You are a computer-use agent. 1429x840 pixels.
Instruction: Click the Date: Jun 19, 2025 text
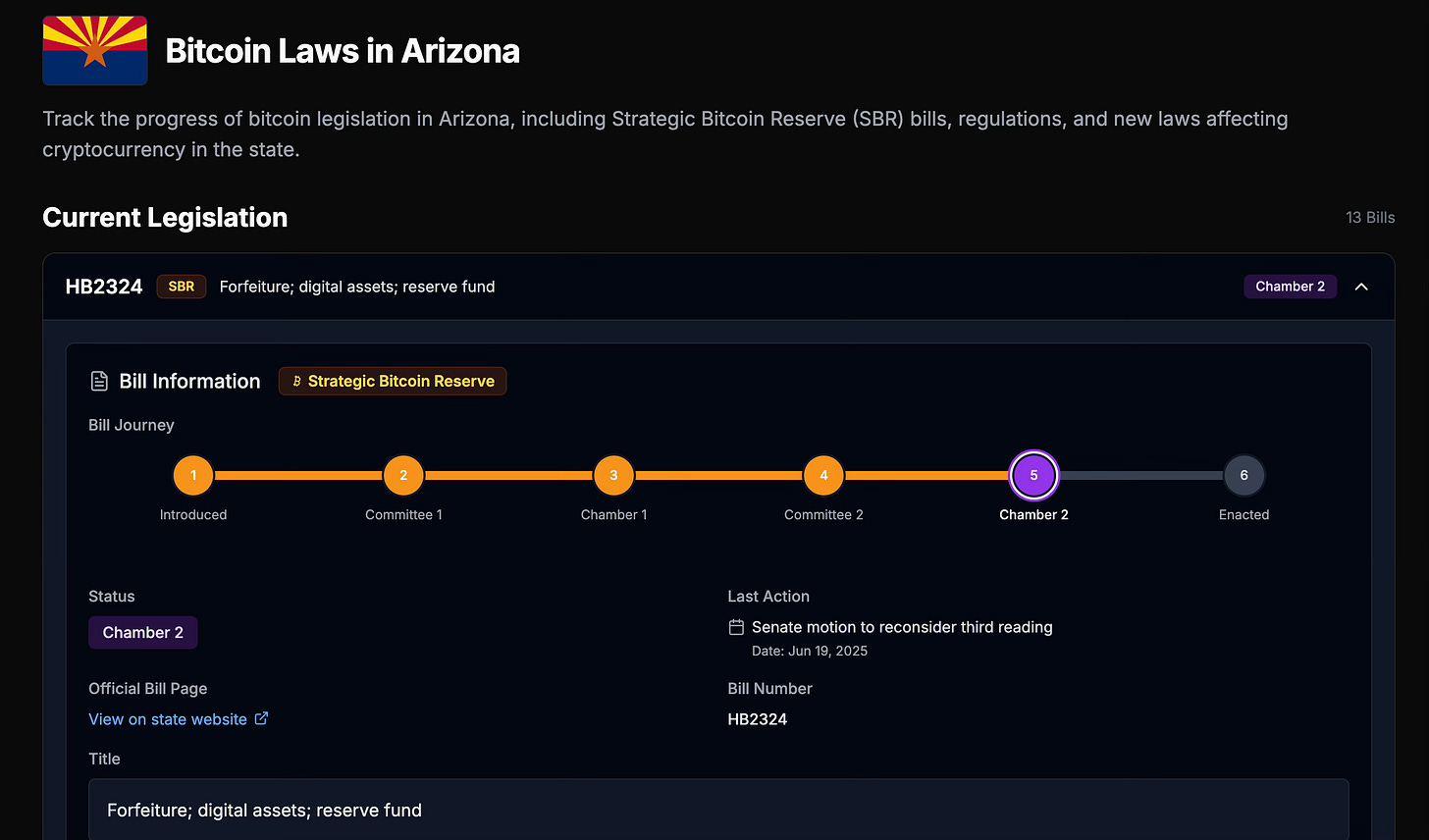coord(810,651)
